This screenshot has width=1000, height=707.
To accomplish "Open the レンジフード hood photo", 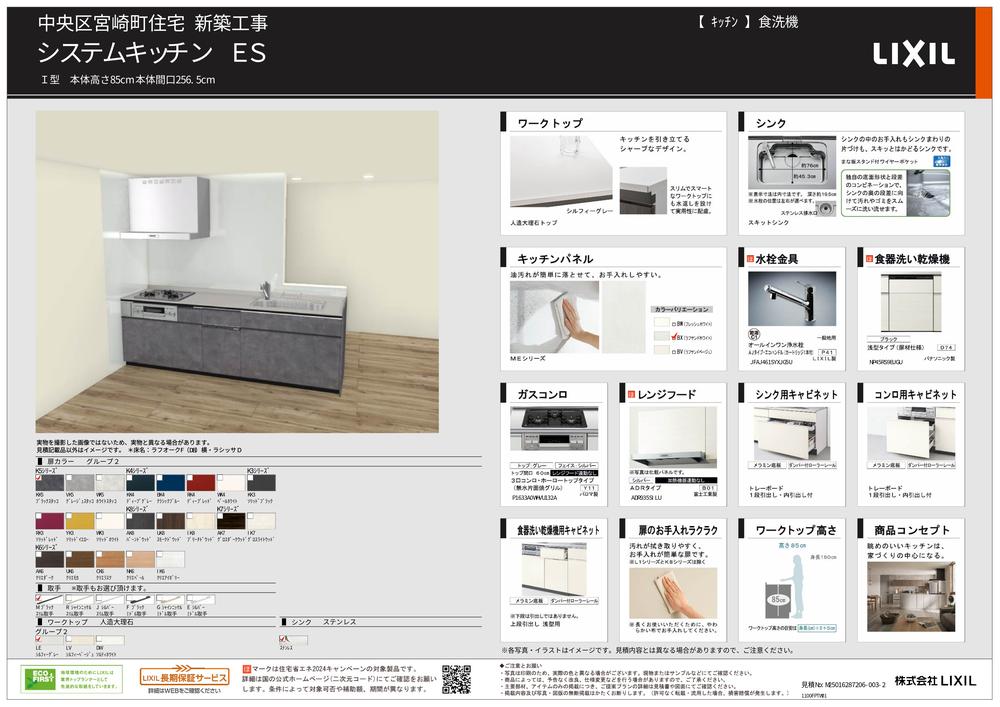I will (x=673, y=437).
